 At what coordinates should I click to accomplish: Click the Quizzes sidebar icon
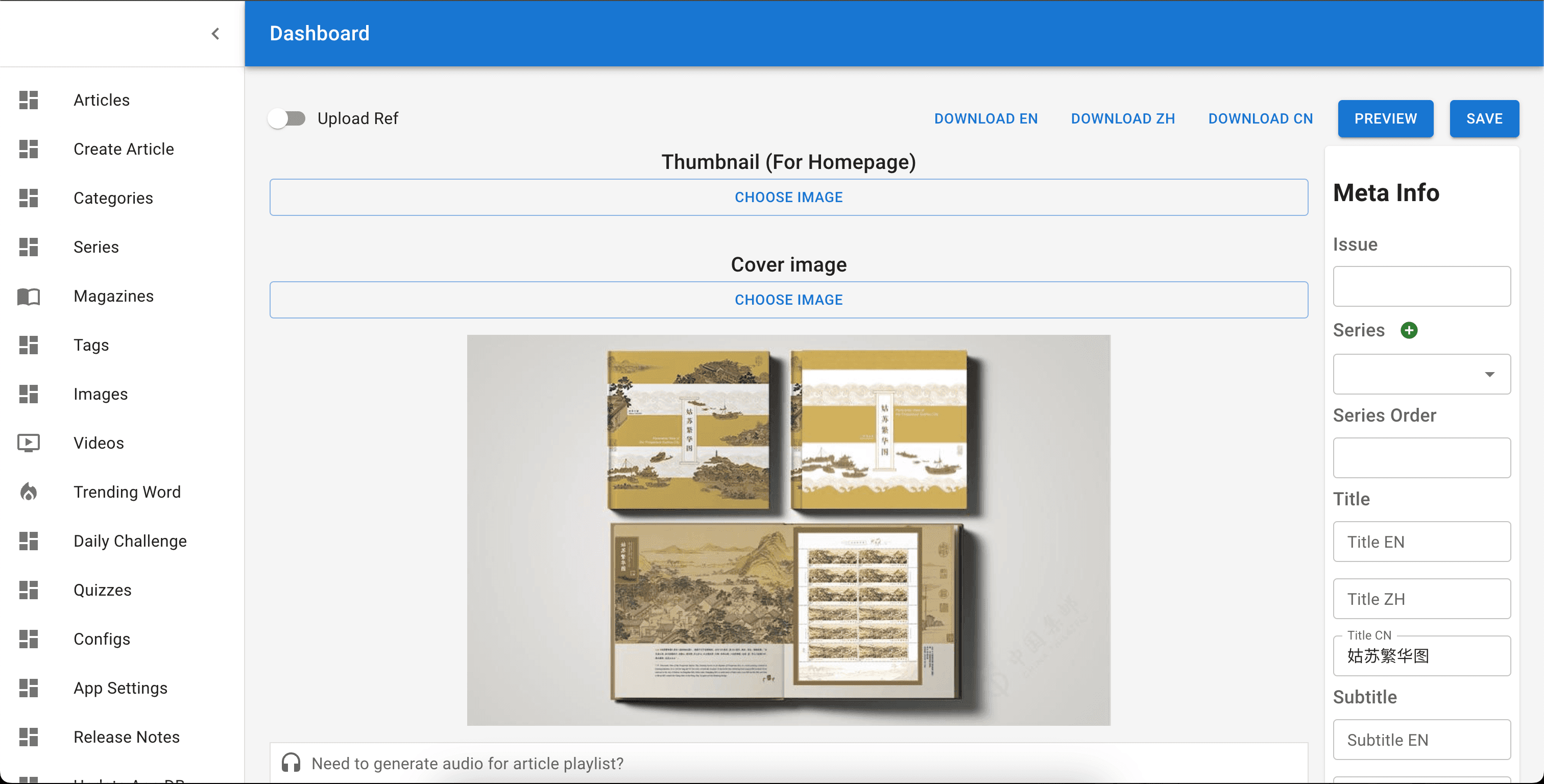tap(28, 590)
